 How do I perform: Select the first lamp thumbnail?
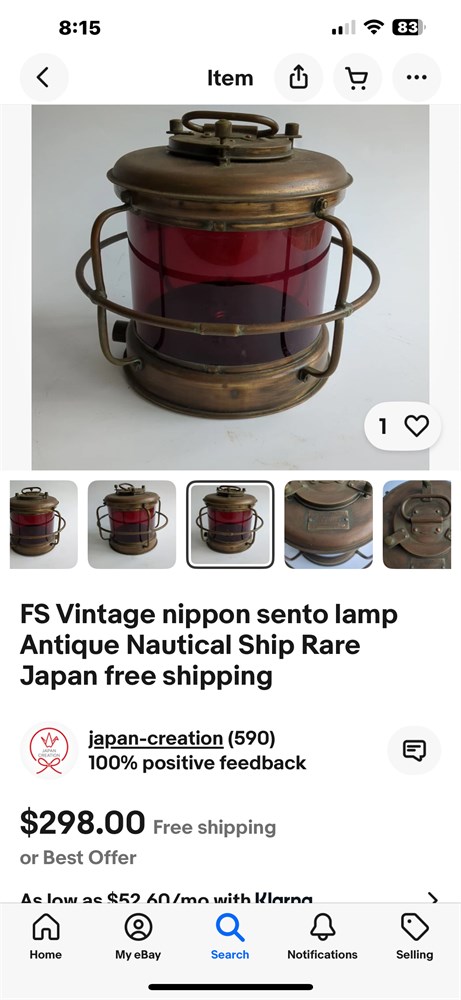(x=43, y=524)
